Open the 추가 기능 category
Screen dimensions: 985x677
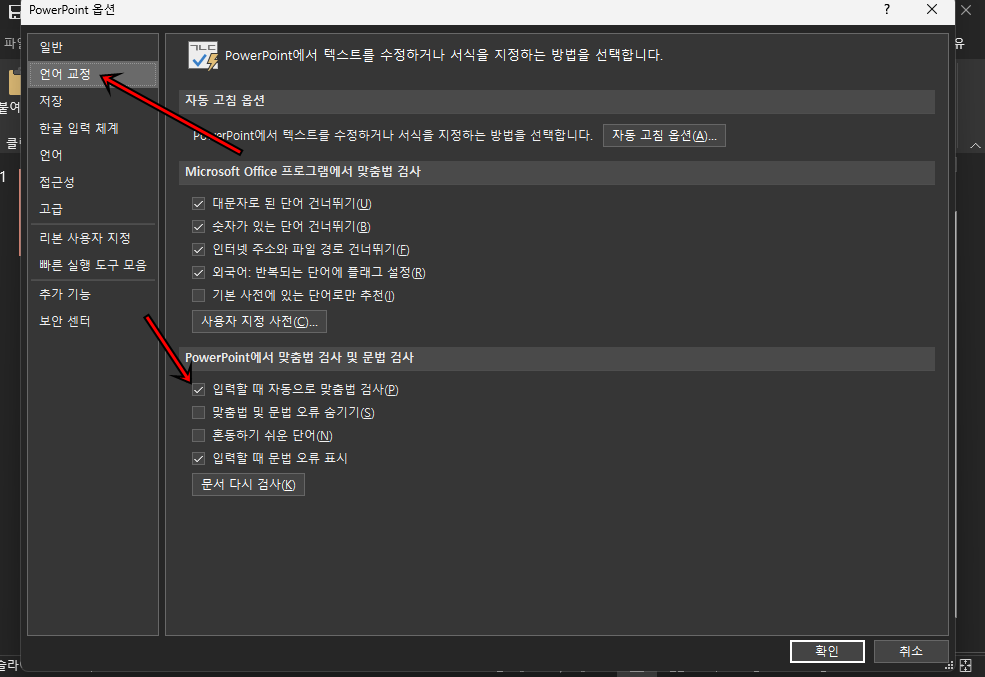[x=92, y=294]
